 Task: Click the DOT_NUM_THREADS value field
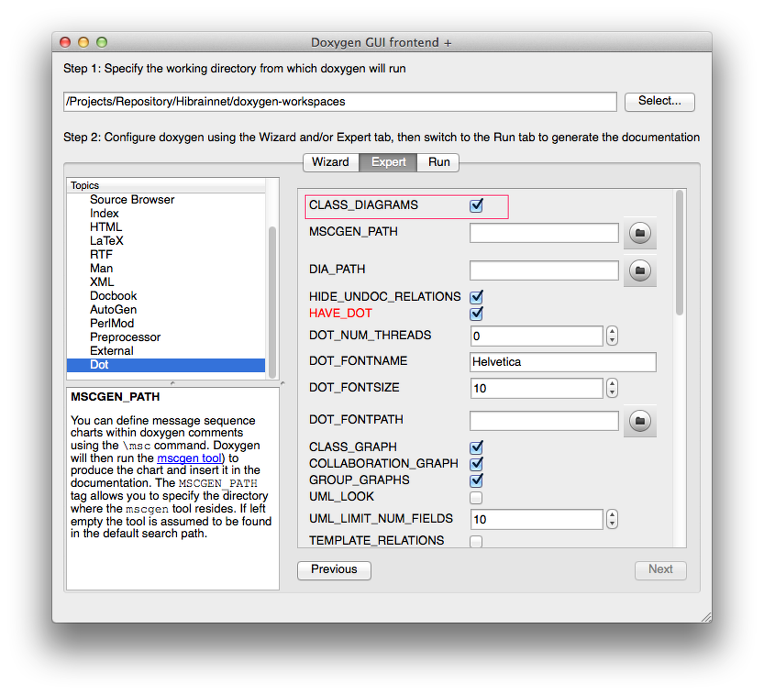(536, 336)
